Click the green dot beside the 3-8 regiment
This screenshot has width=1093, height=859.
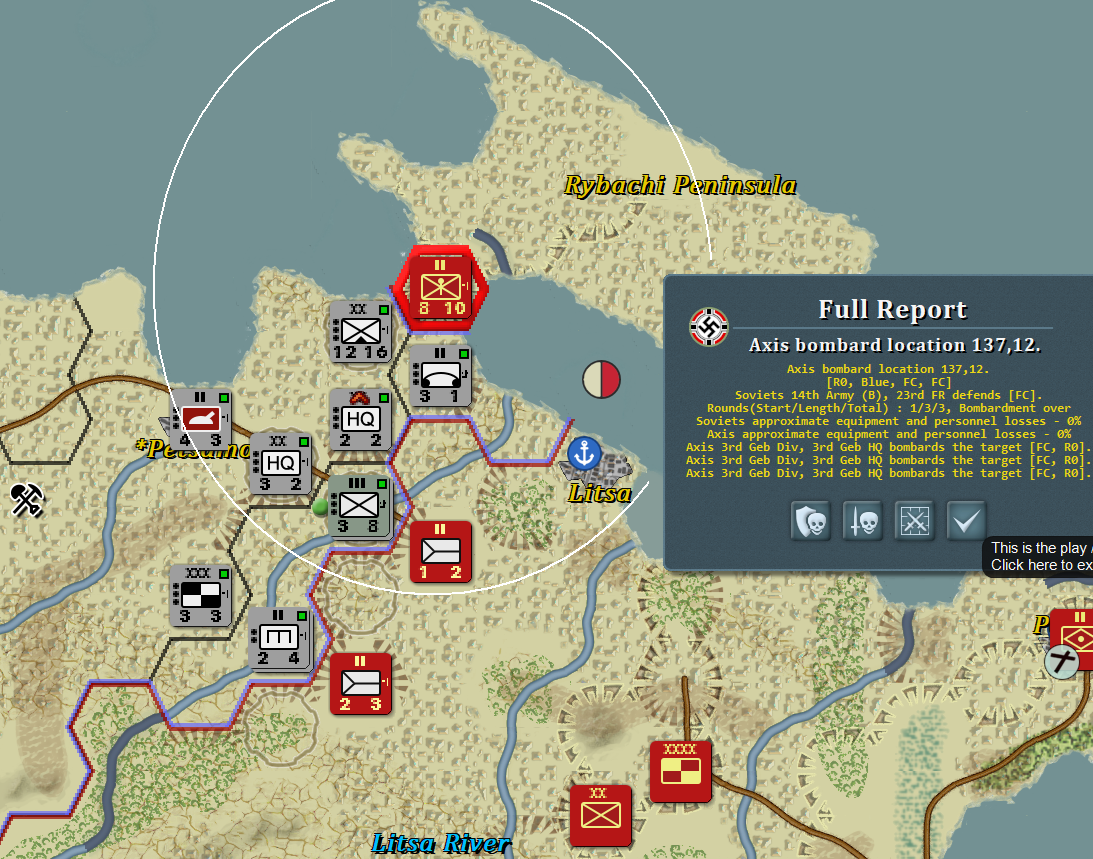tap(321, 507)
